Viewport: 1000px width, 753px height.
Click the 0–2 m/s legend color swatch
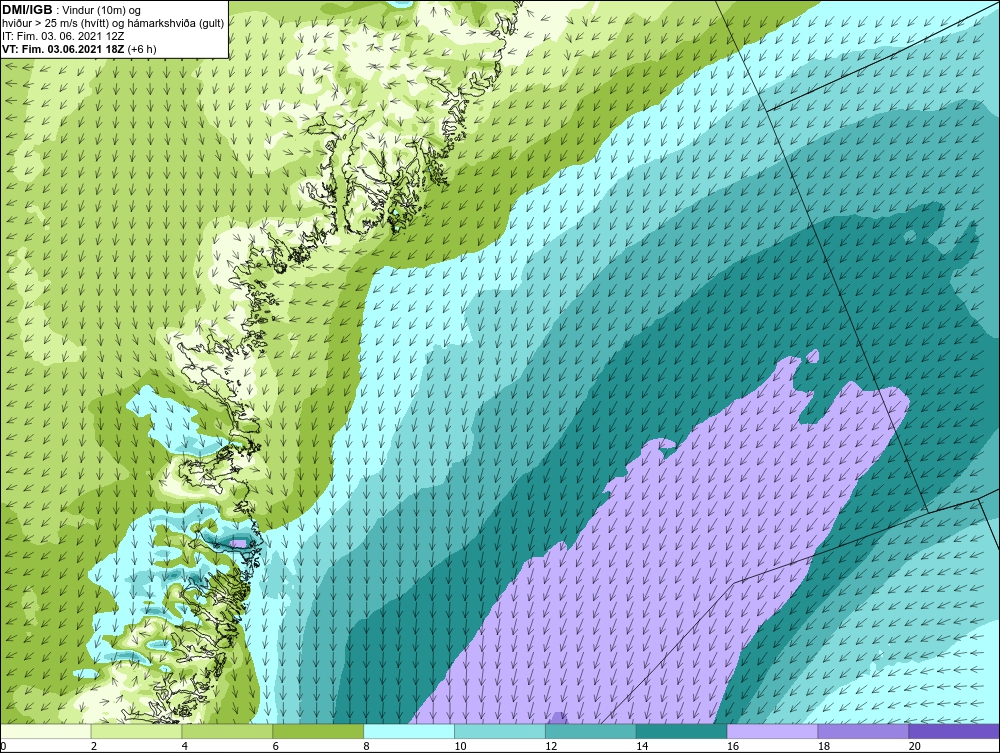tap(46, 731)
